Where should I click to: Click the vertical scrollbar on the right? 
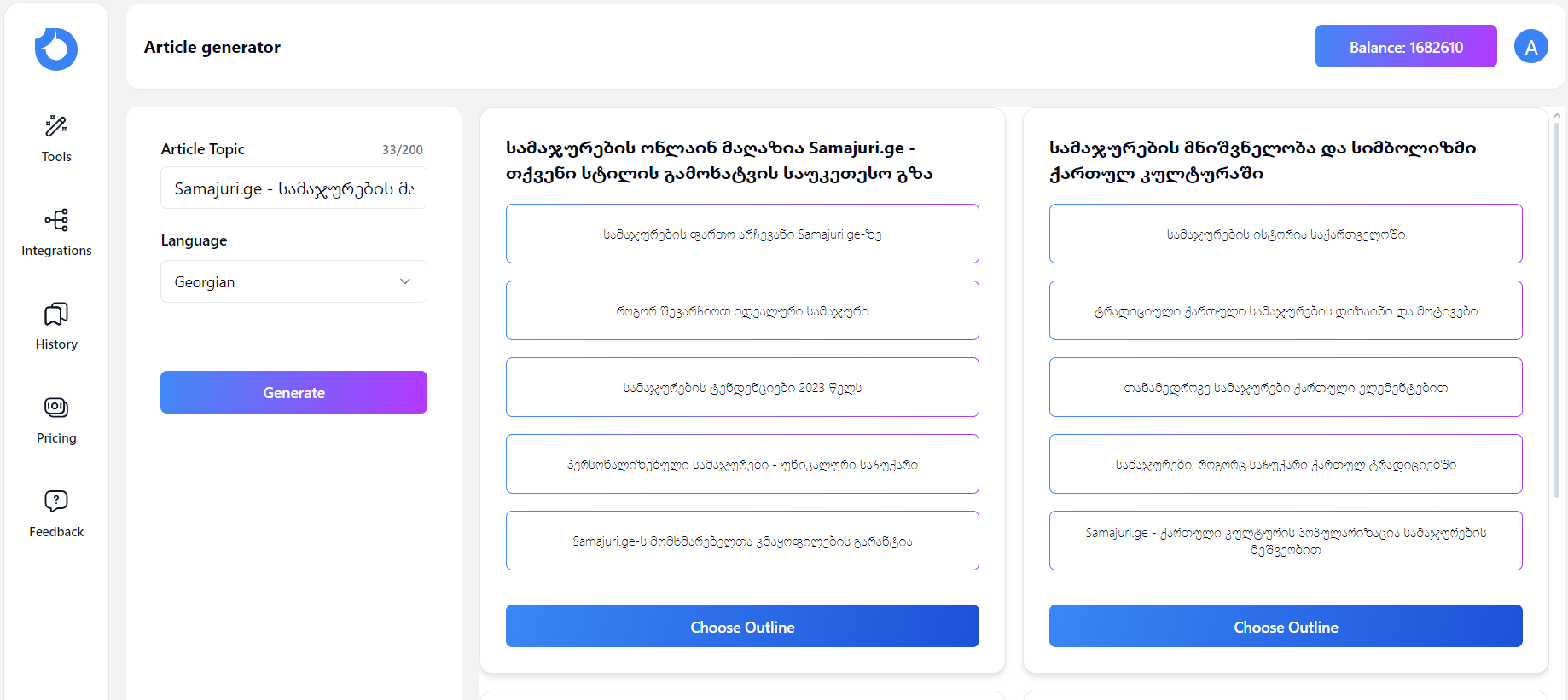point(1557,307)
